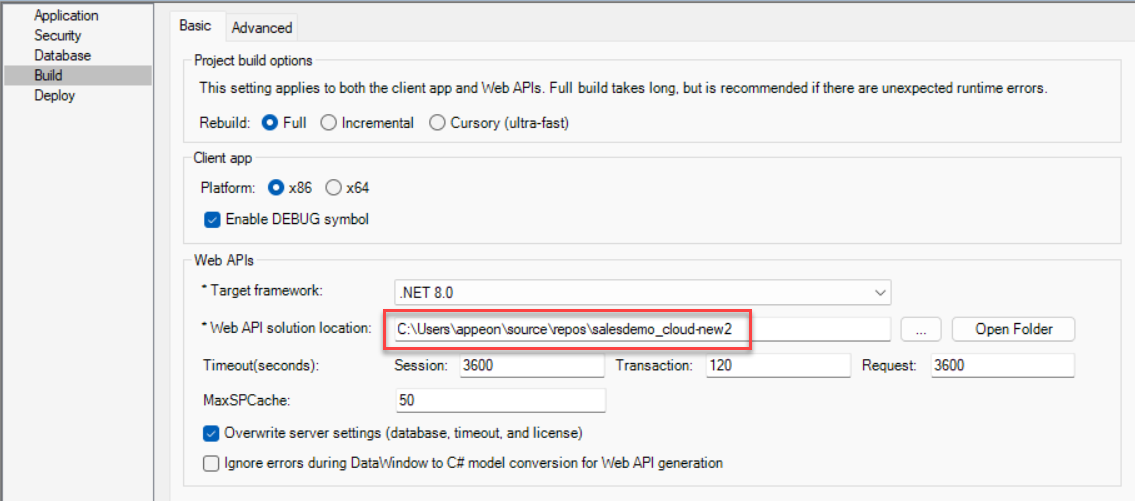Image resolution: width=1135 pixels, height=501 pixels.
Task: Select the Build item in sidebar
Action: pos(48,76)
